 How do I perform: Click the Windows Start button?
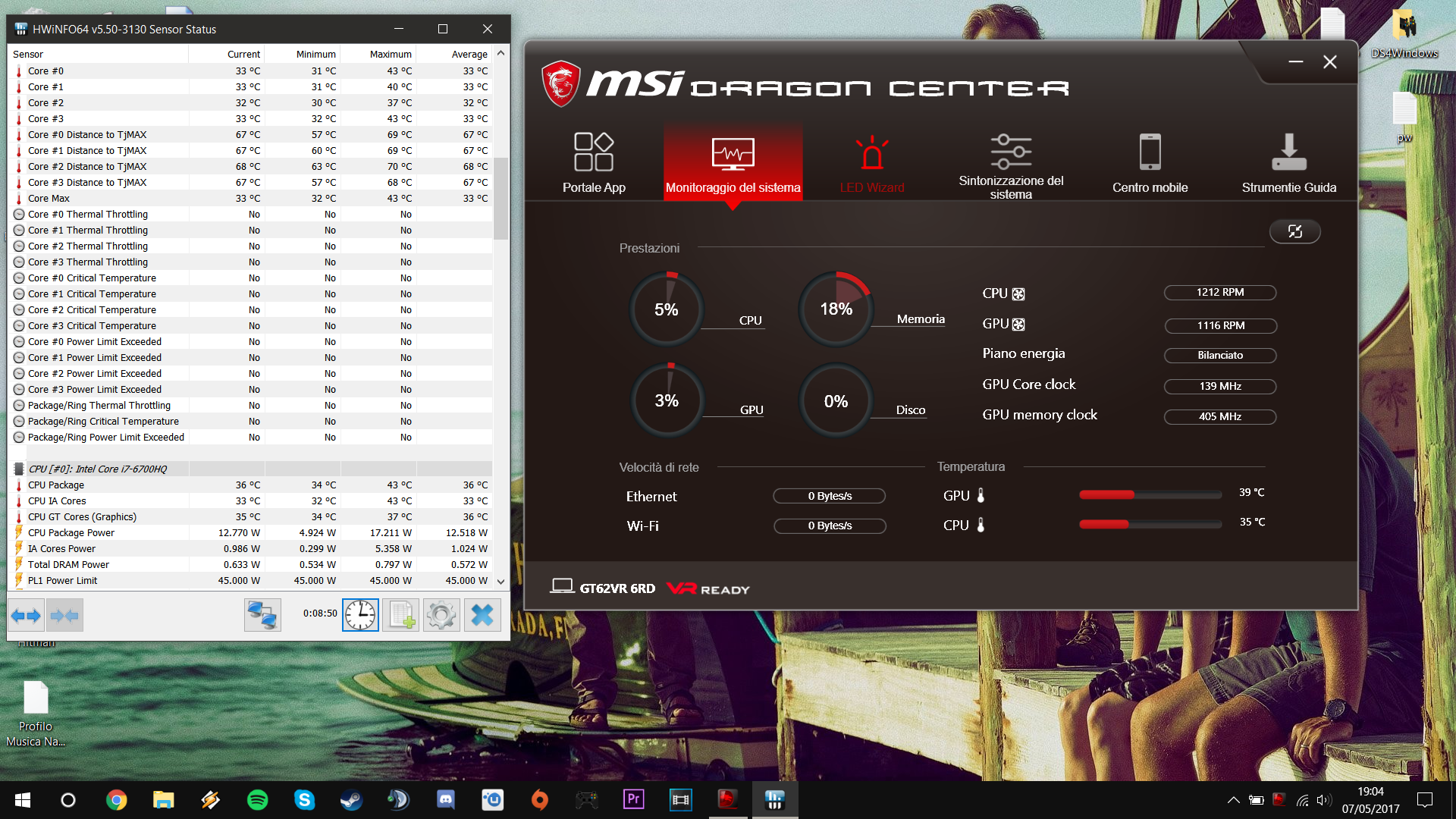[x=23, y=800]
